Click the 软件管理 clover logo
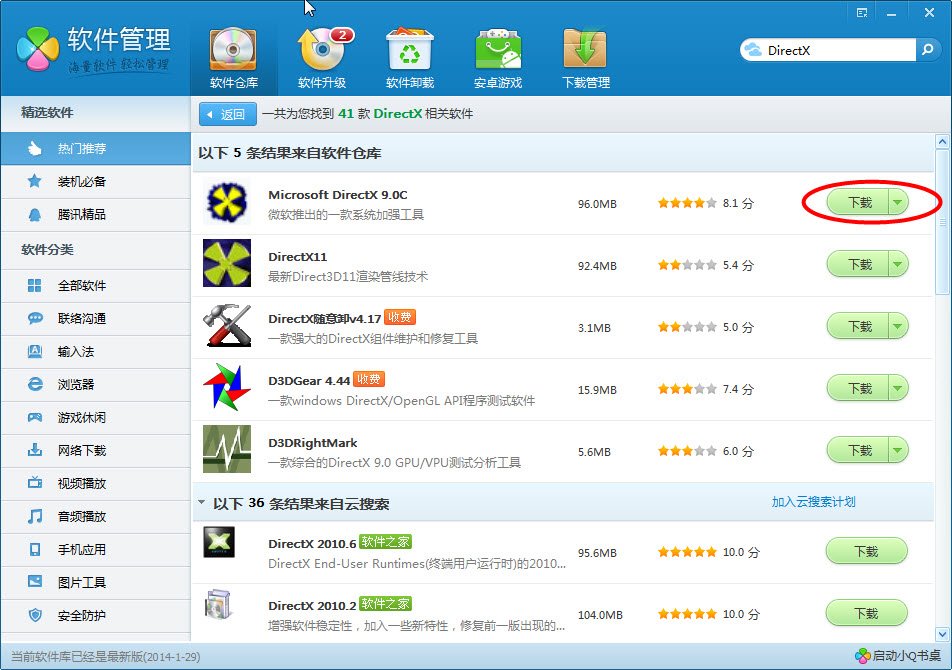The height and width of the screenshot is (670, 952). coord(38,49)
